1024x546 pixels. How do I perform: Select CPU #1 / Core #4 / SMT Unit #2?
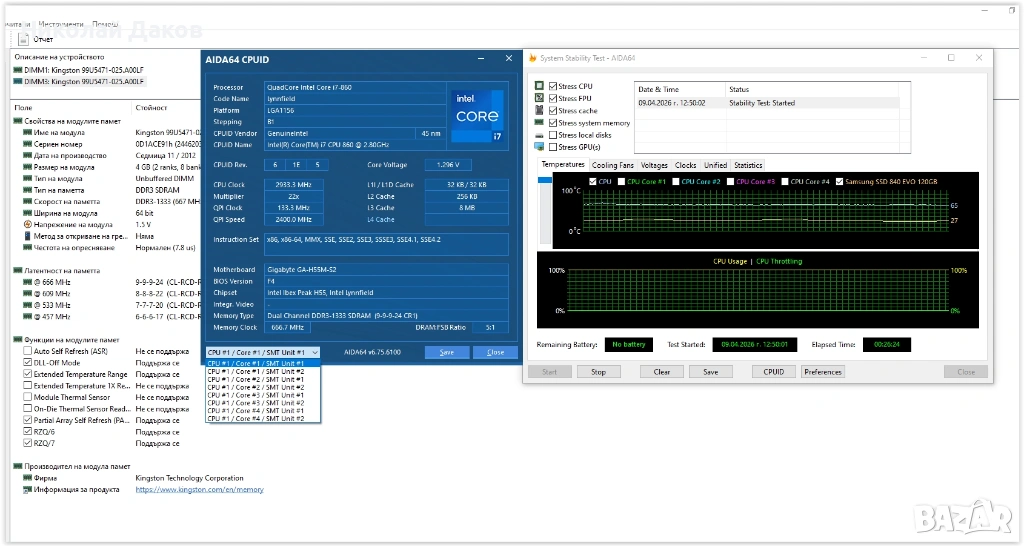[x=255, y=418]
